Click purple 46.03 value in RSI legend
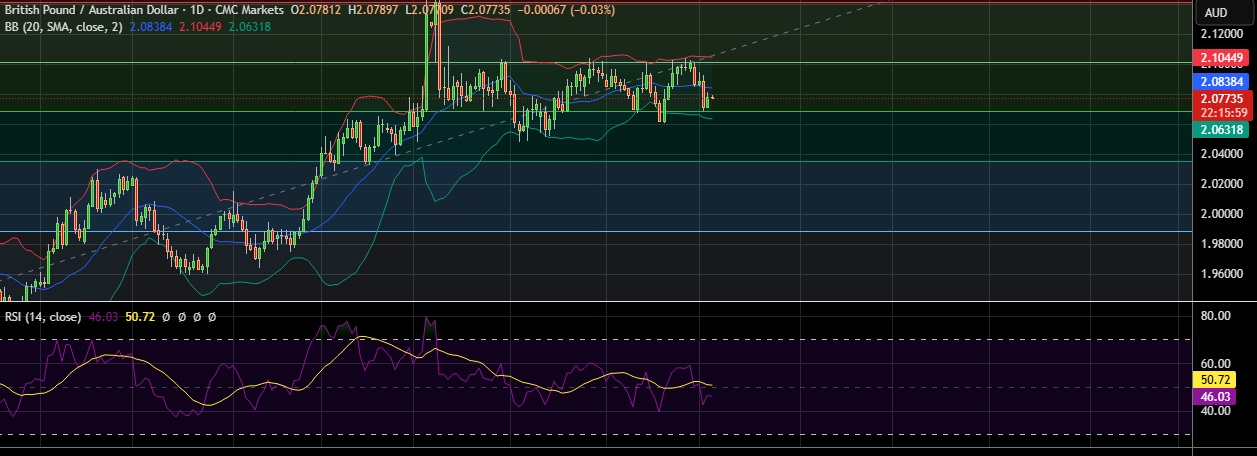1257x456 pixels. pos(104,316)
